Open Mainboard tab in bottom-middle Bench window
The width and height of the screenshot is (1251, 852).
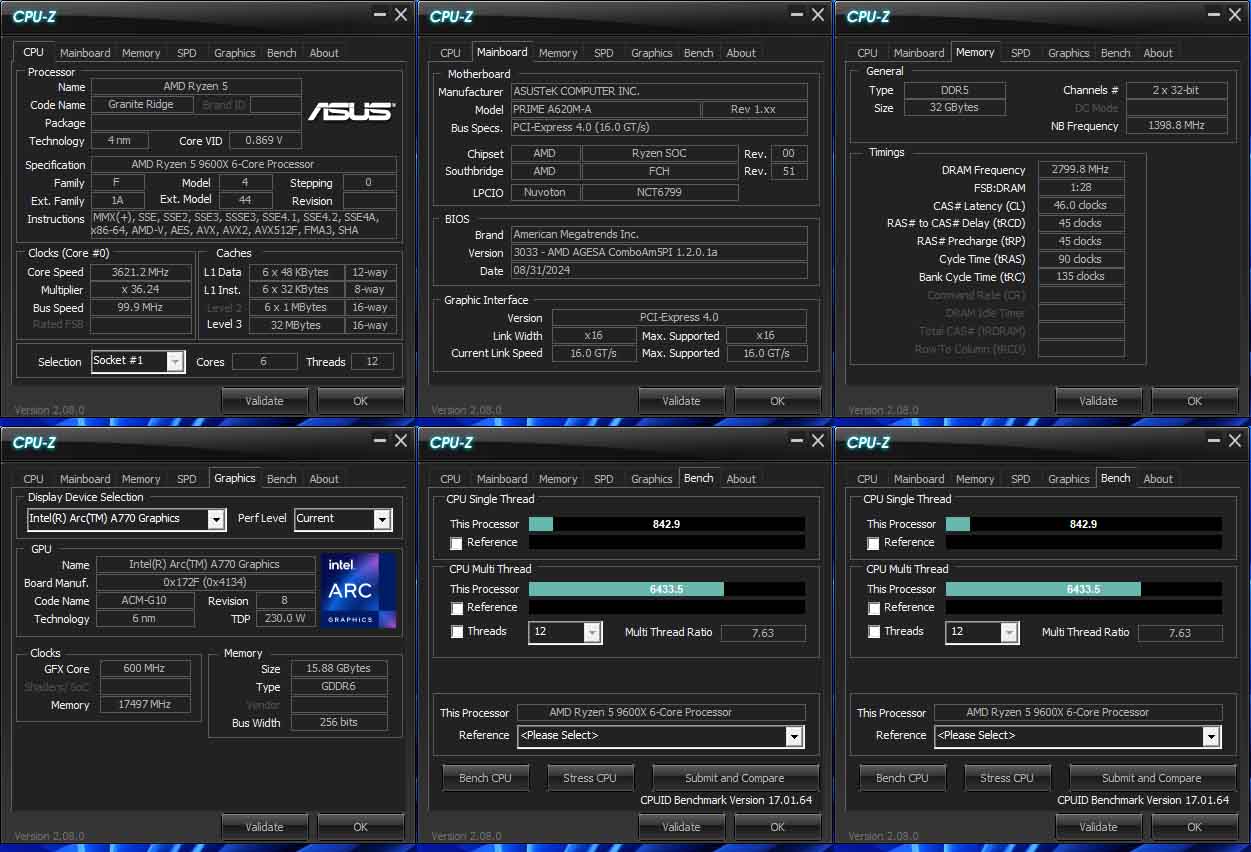pos(502,479)
